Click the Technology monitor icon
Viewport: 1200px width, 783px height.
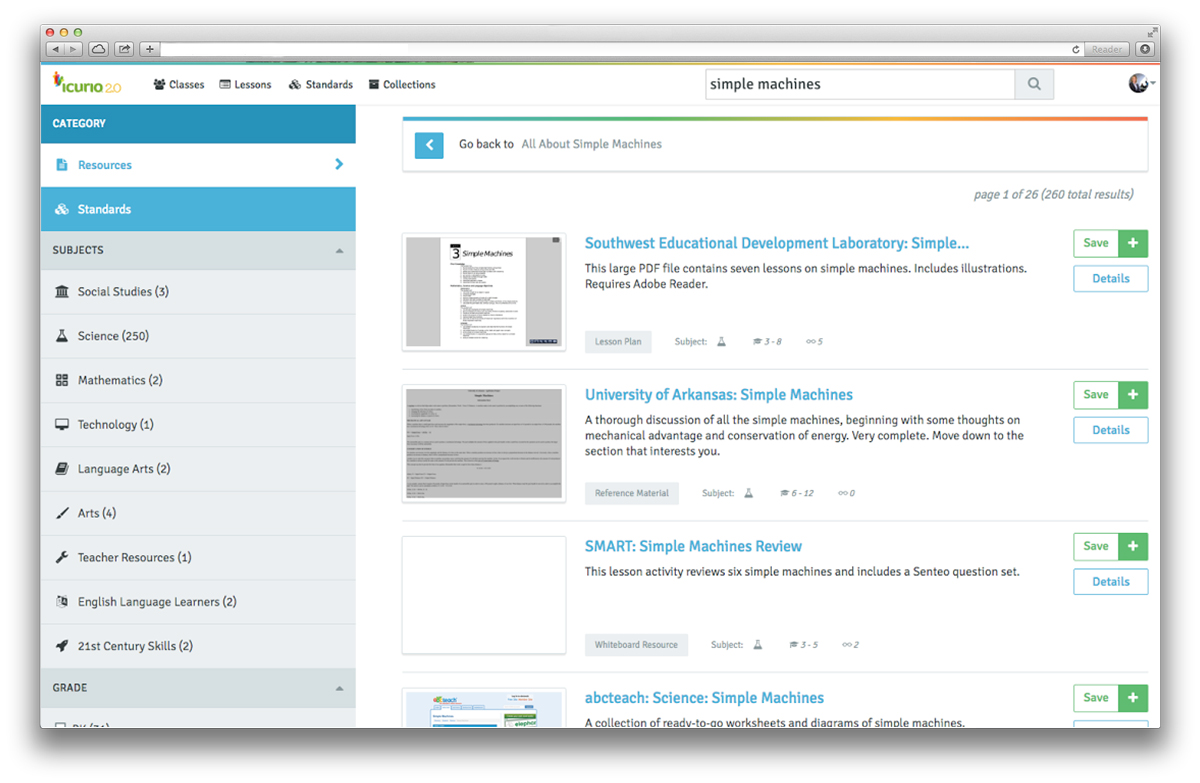click(62, 424)
